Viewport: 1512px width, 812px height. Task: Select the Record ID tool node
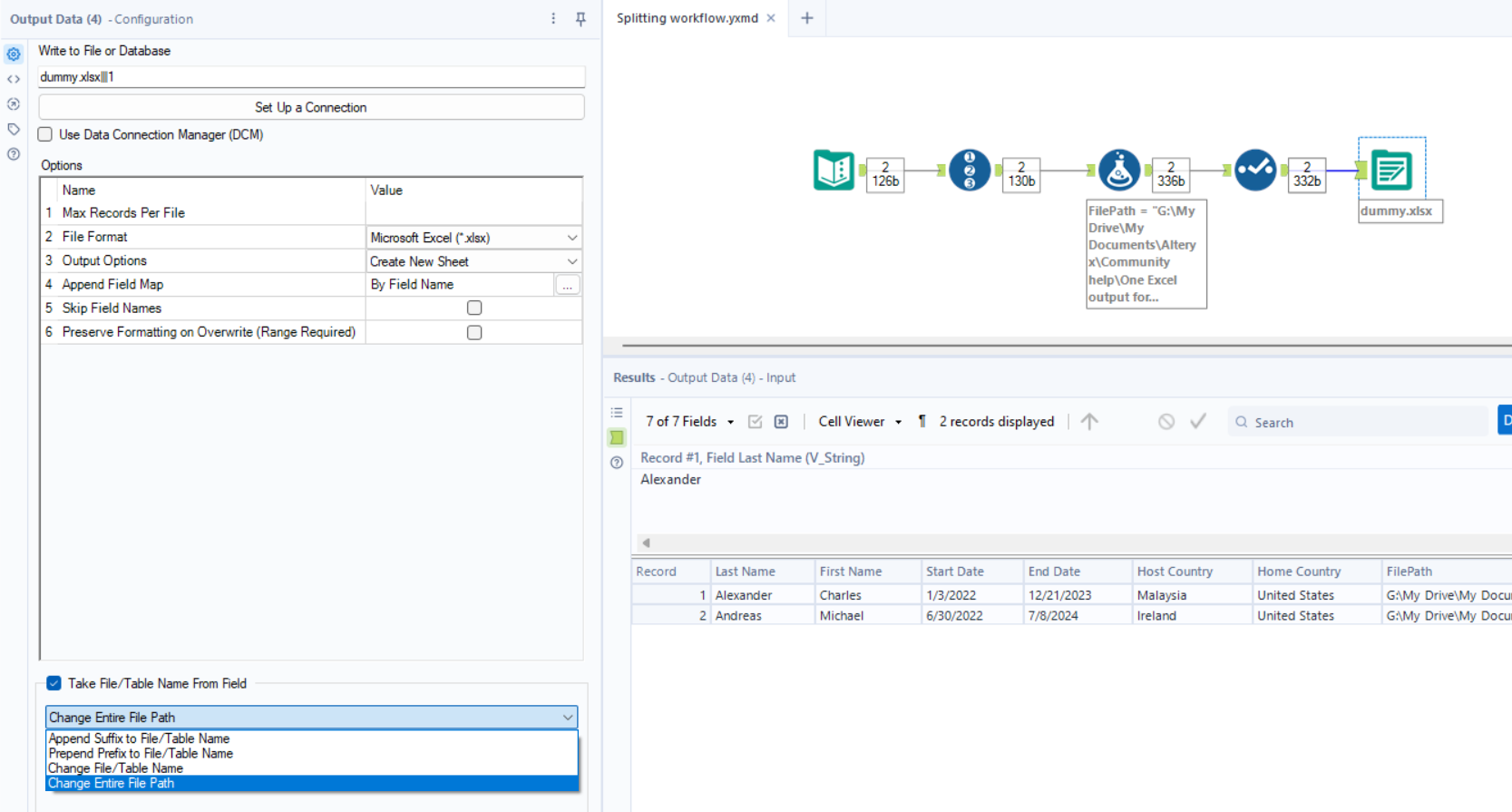click(969, 170)
